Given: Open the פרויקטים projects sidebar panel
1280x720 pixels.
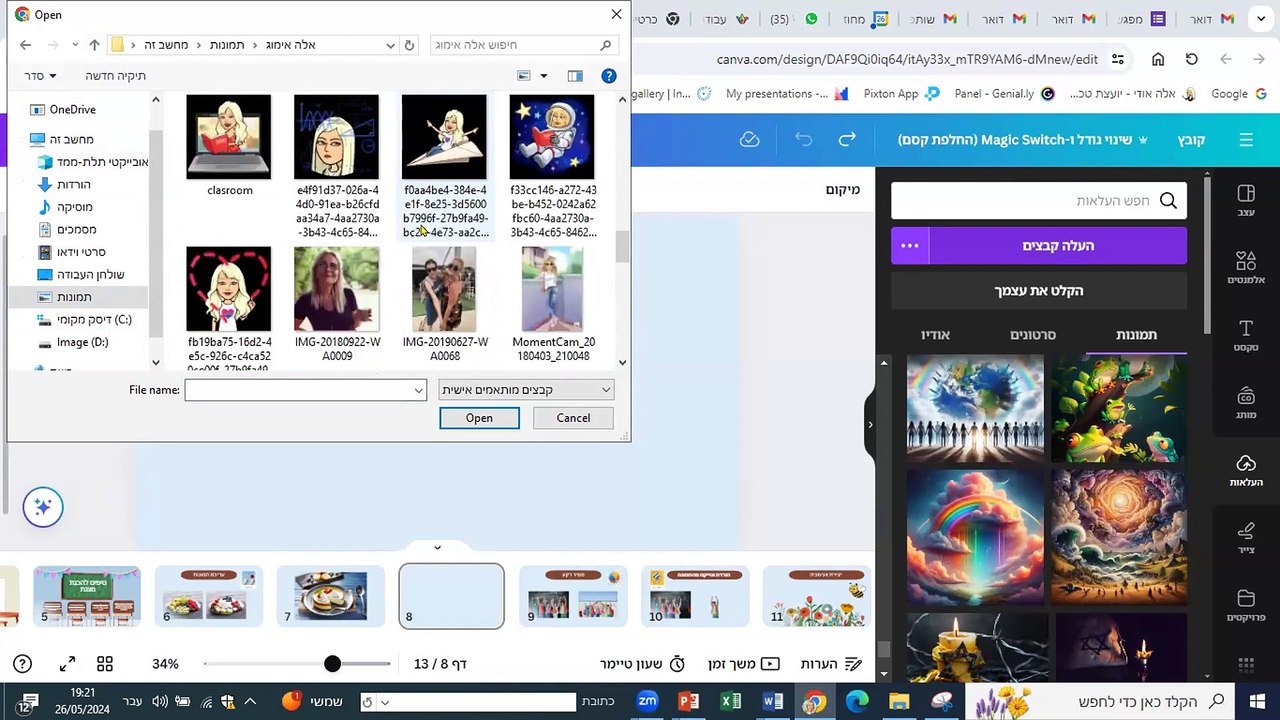Looking at the screenshot, I should (x=1246, y=605).
